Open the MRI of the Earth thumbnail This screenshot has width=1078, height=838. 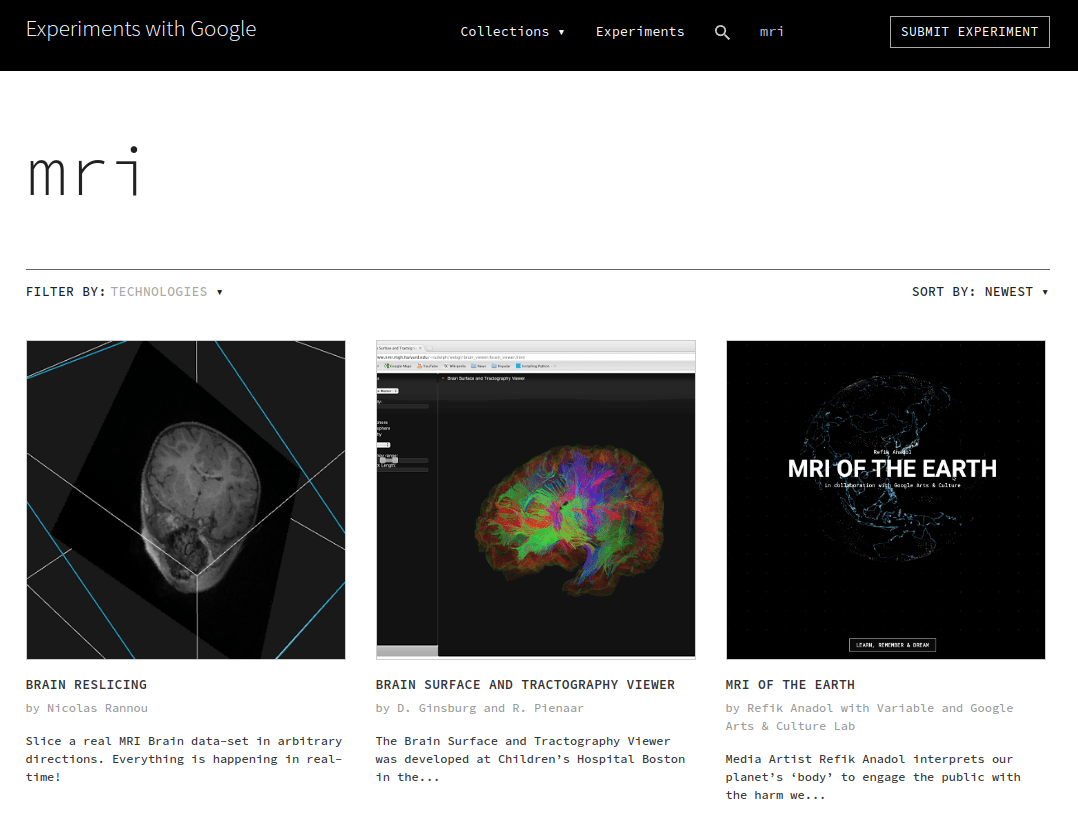coord(886,500)
